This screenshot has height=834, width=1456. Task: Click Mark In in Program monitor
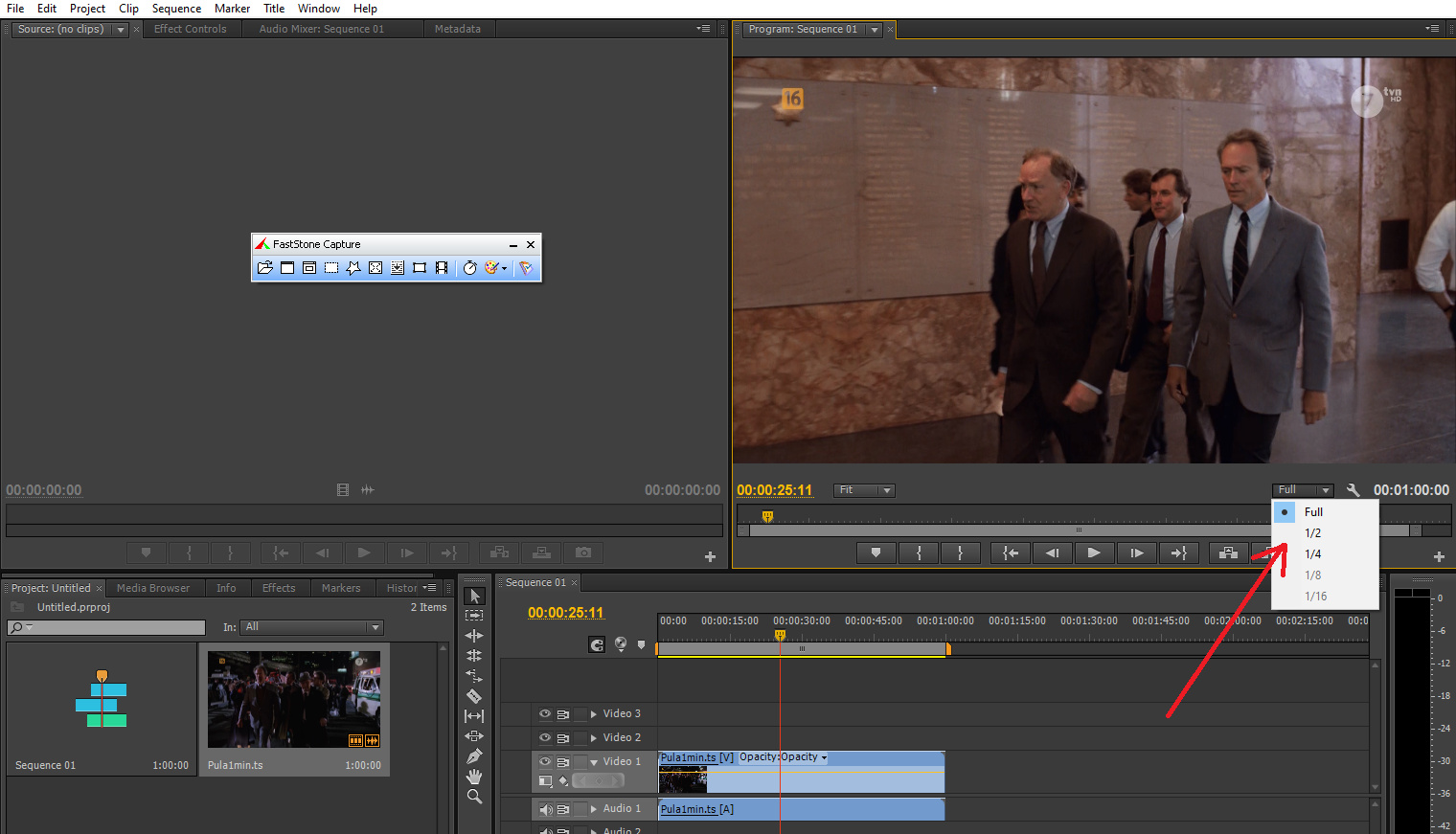pos(919,552)
